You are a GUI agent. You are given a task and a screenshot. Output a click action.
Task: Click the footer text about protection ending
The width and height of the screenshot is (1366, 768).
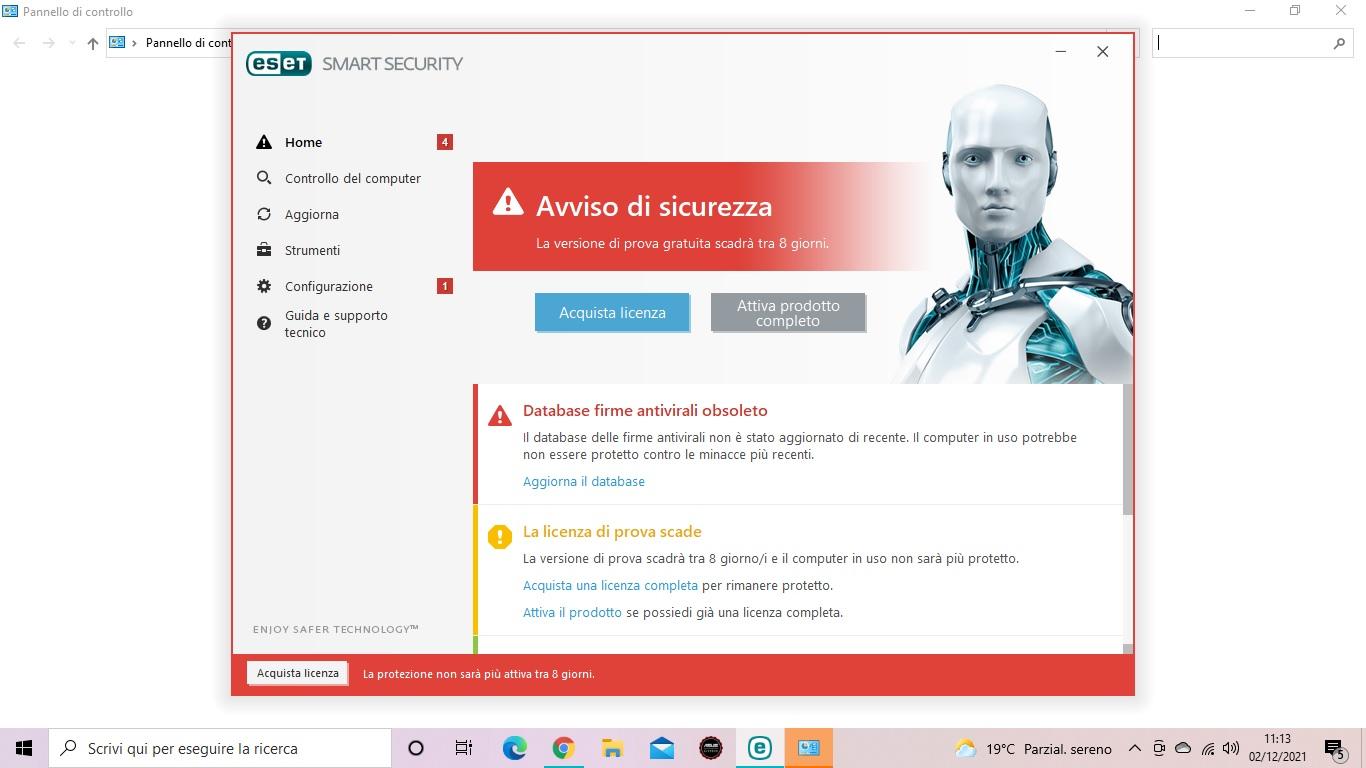click(479, 674)
